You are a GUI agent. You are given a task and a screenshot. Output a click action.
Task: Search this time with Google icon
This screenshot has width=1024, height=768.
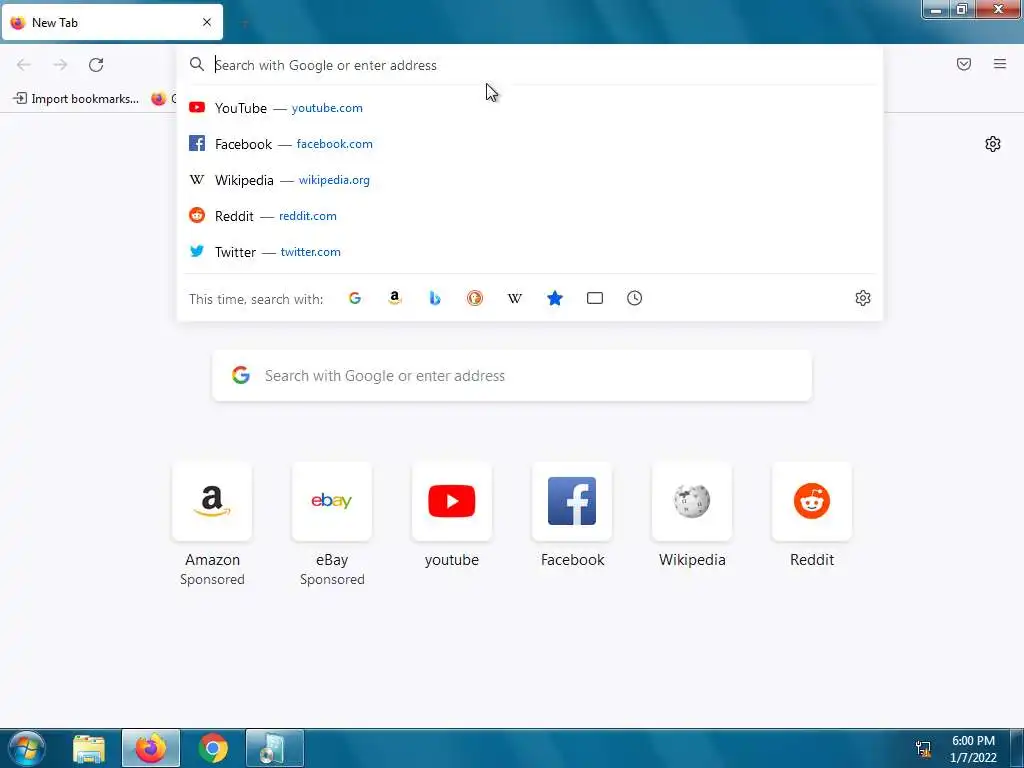(x=355, y=298)
